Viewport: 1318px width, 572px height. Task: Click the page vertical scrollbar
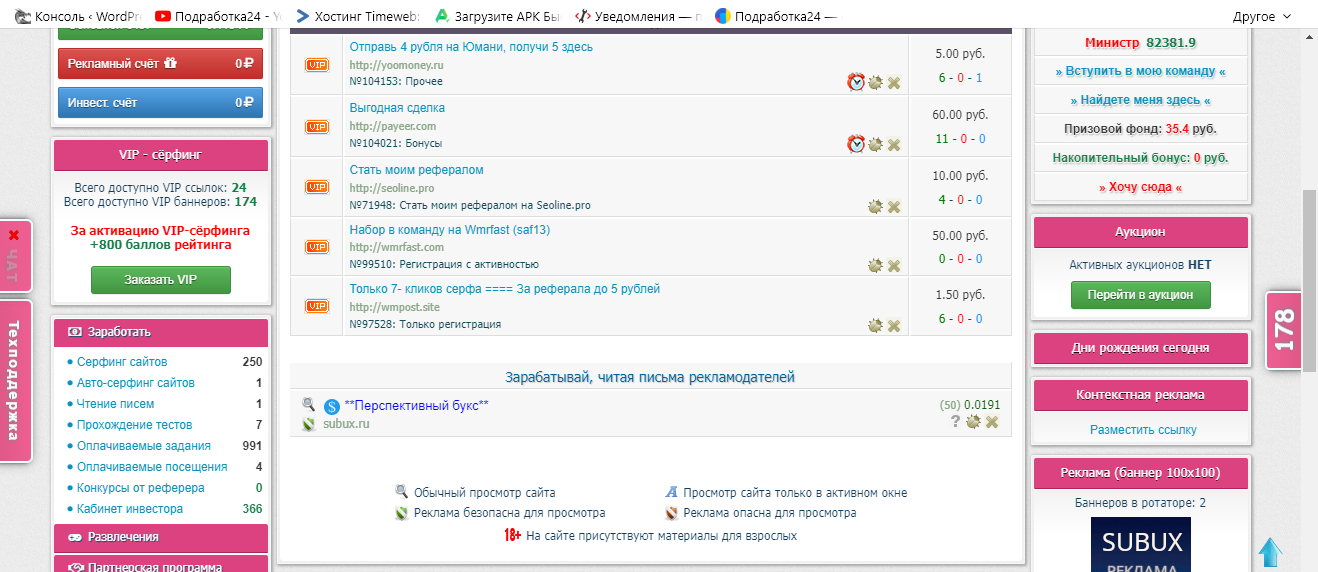1309,280
